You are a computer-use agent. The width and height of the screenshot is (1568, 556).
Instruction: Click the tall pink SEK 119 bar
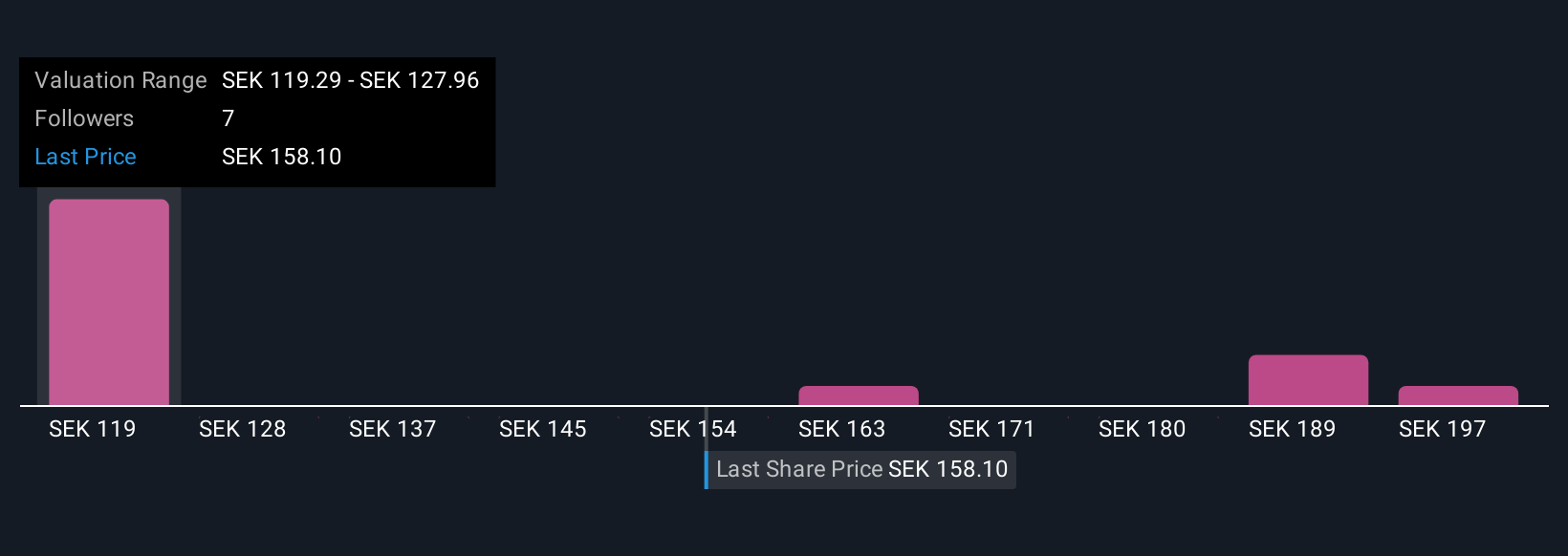click(x=109, y=302)
